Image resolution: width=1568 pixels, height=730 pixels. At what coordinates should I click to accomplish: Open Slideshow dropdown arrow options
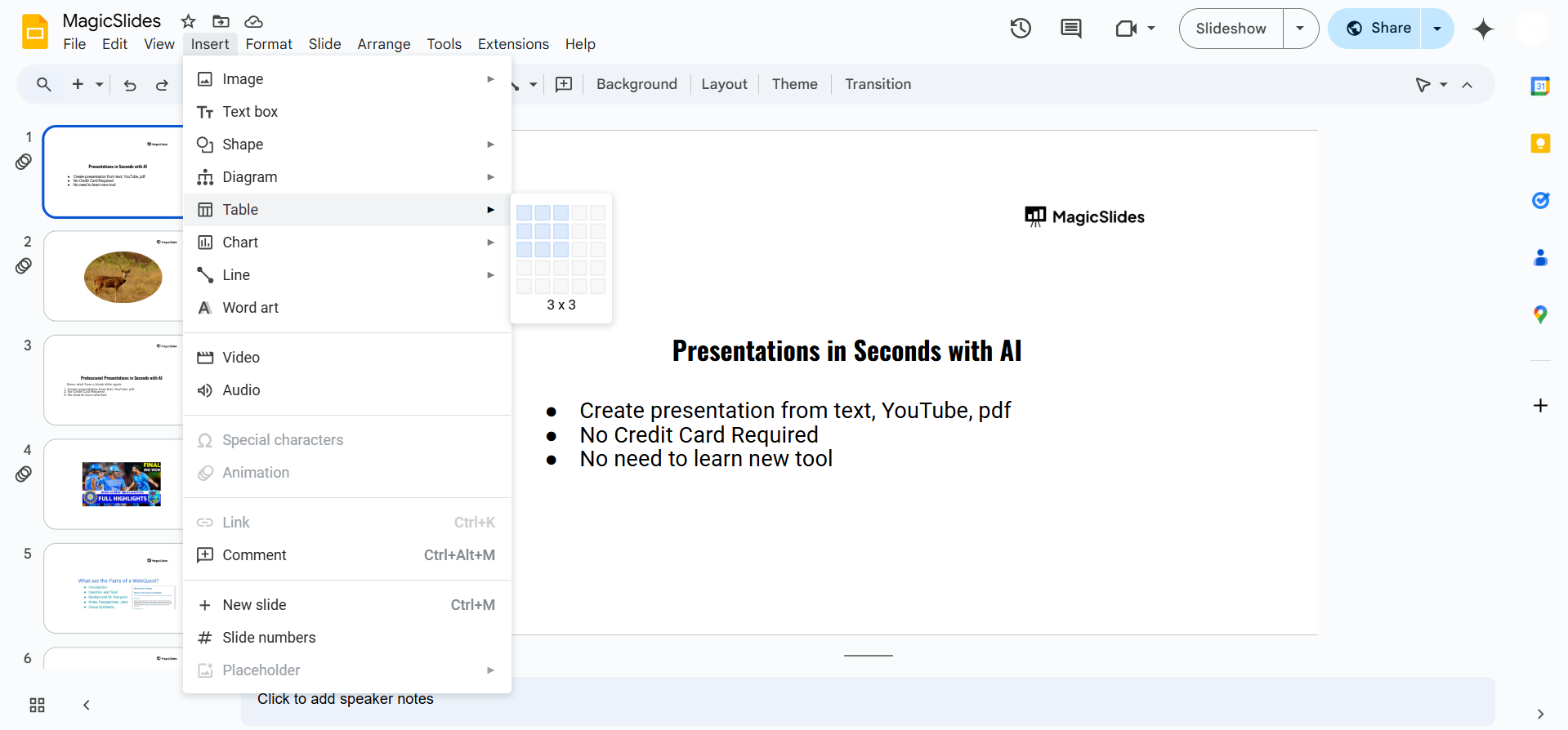click(x=1300, y=29)
